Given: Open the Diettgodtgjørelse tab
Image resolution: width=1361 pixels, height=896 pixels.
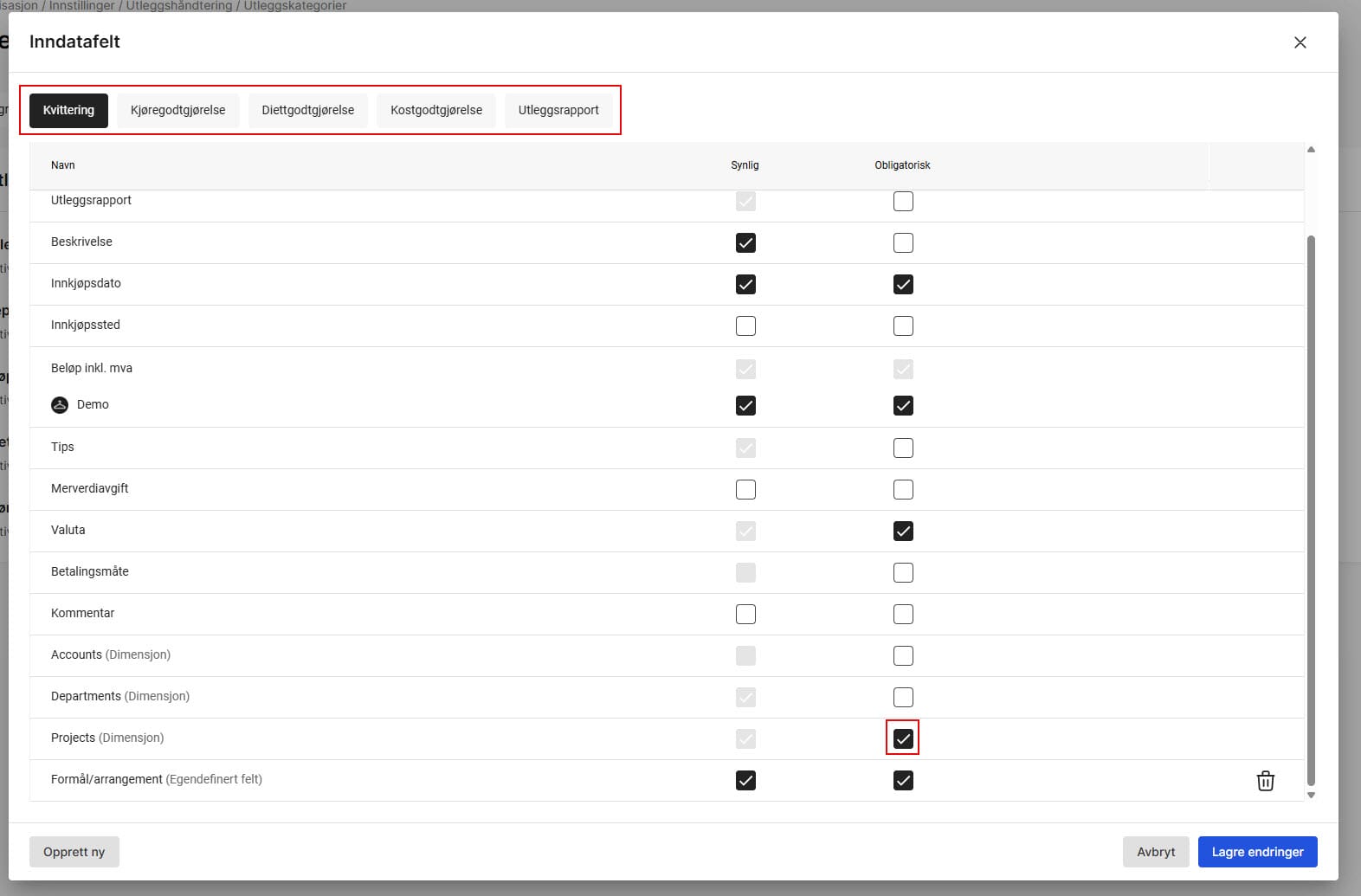Looking at the screenshot, I should click(x=307, y=111).
